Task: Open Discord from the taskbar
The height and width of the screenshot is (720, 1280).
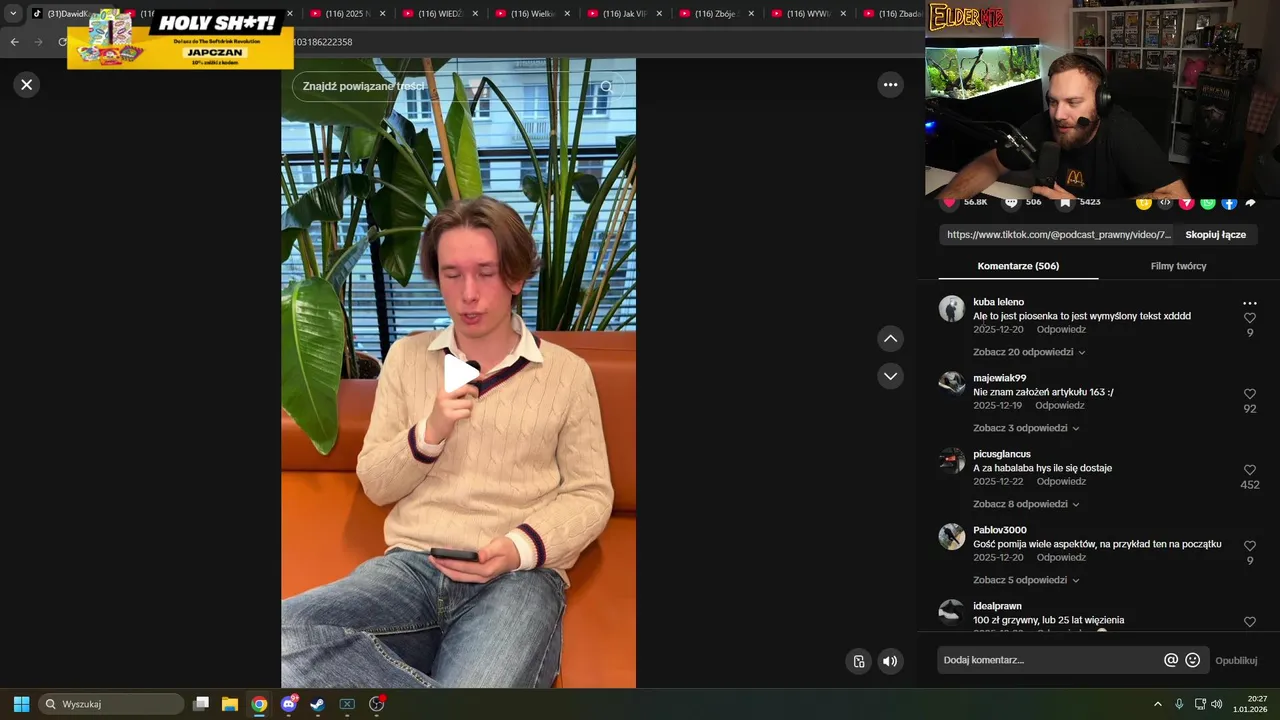Action: [289, 704]
